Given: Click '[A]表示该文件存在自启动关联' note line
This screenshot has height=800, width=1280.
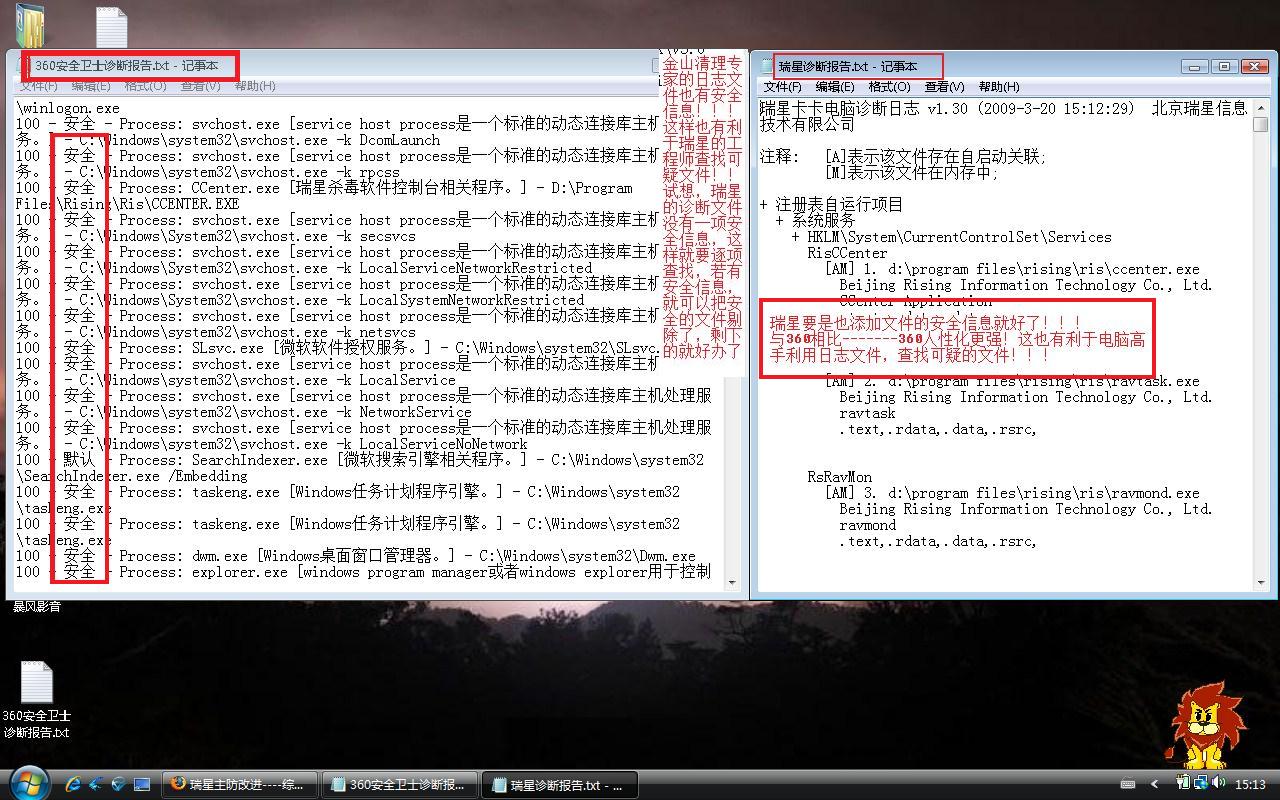Looking at the screenshot, I should pyautogui.click(x=935, y=156).
